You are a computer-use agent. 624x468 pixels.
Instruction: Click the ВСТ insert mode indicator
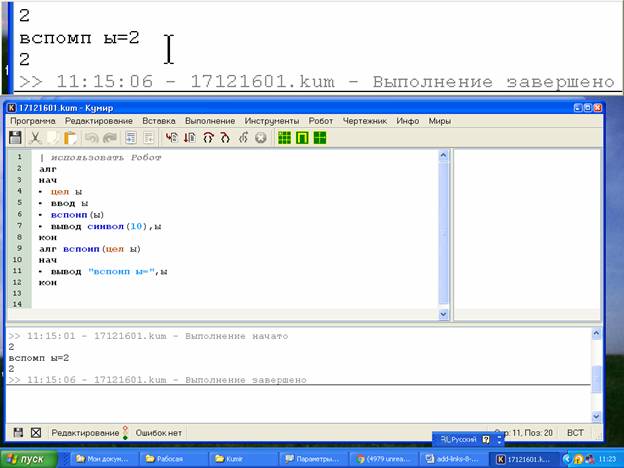[575, 433]
